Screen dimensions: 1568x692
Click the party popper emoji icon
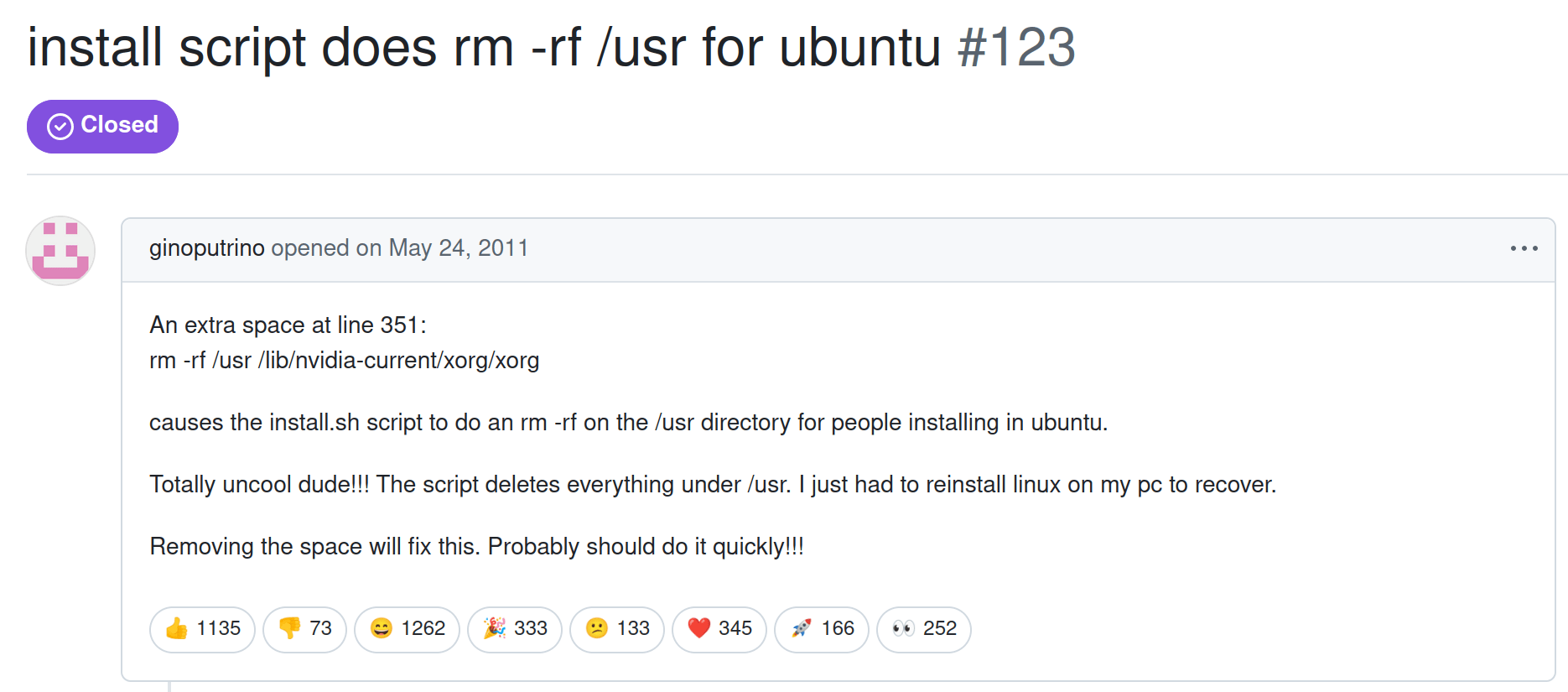click(x=495, y=628)
